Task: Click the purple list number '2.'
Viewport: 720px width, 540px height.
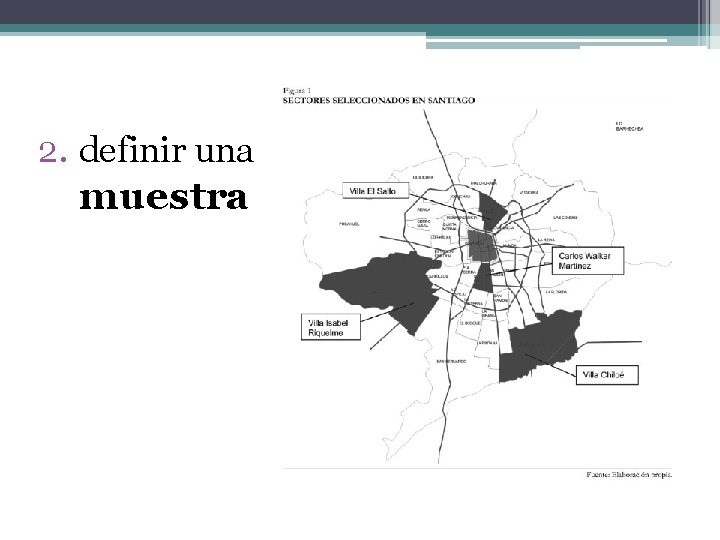Action: click(53, 152)
